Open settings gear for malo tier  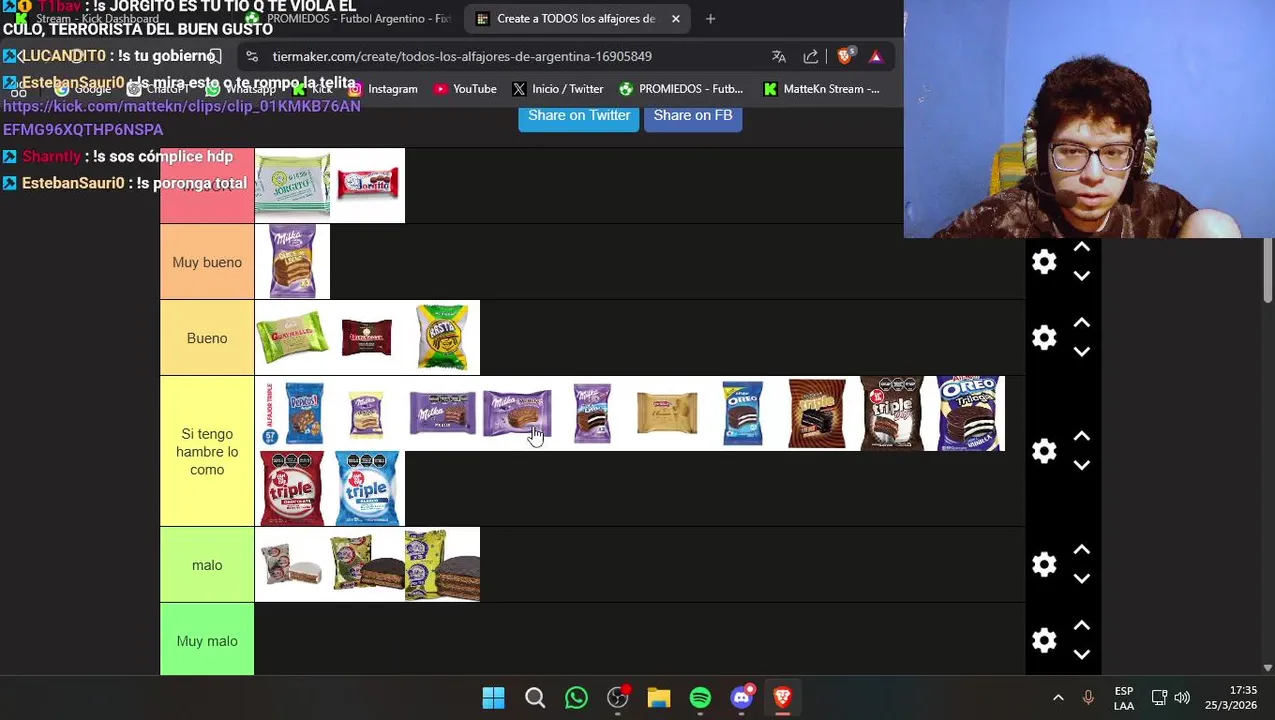(1044, 564)
